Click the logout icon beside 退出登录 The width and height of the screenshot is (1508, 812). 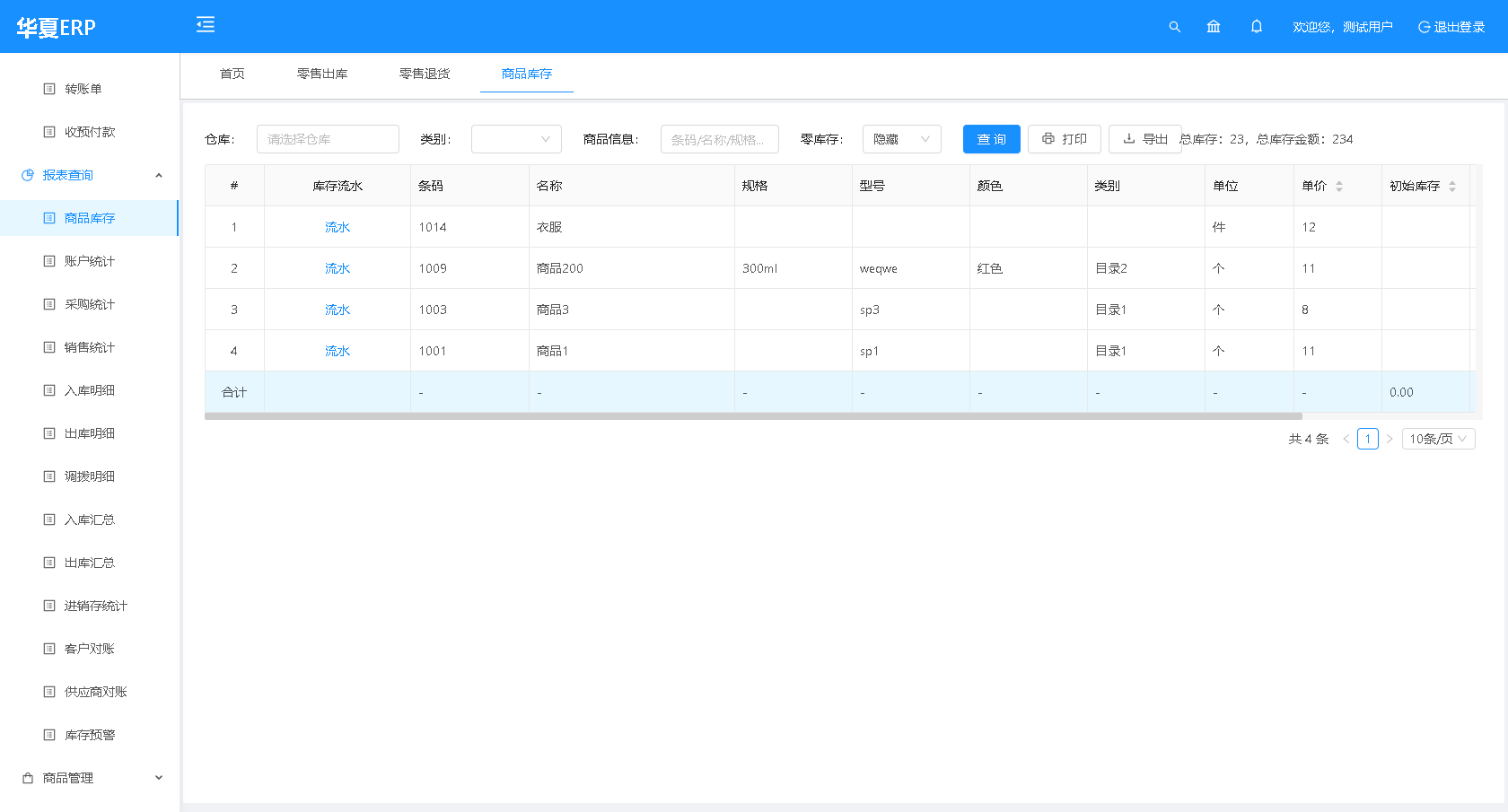point(1424,27)
